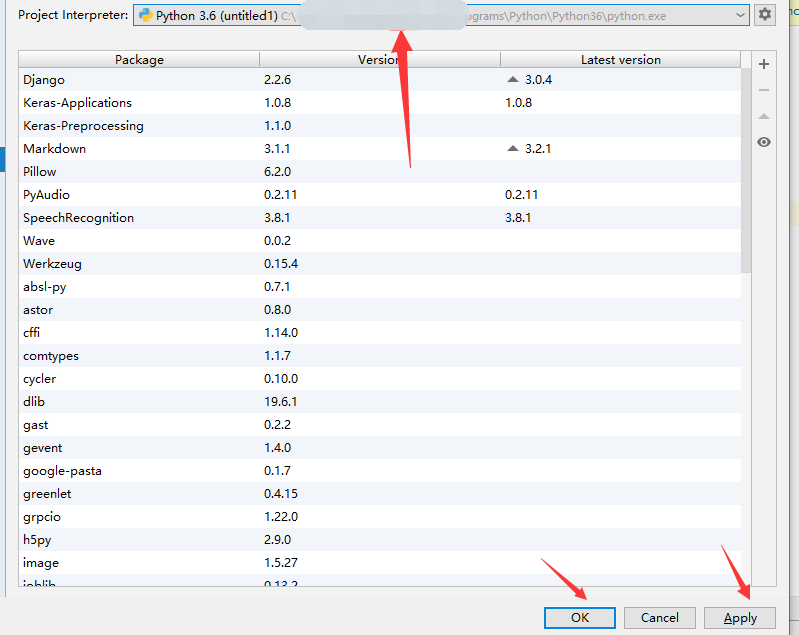
Task: Confirm settings with OK button
Action: coord(580,618)
